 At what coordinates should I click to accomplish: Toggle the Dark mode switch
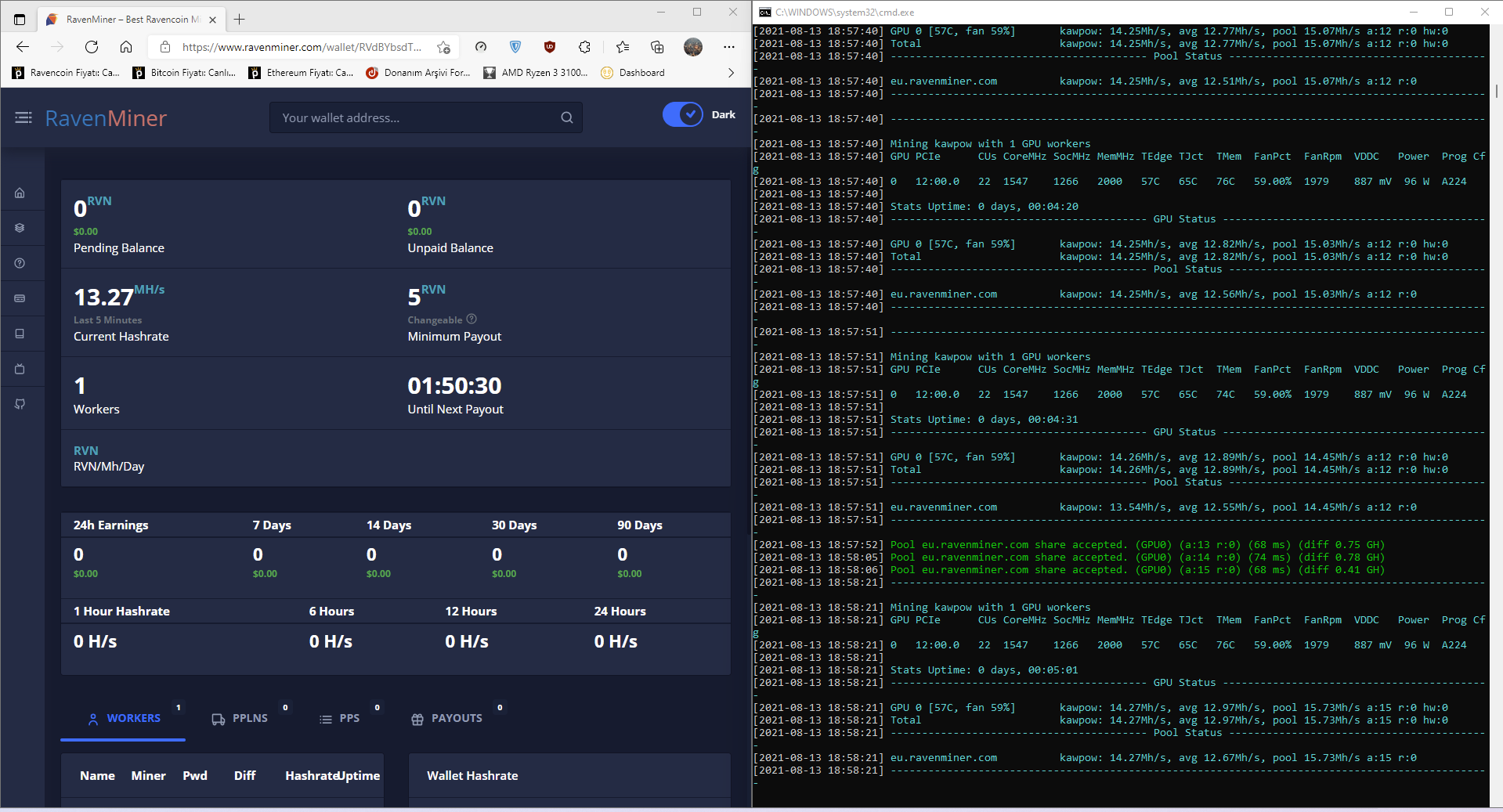683,114
